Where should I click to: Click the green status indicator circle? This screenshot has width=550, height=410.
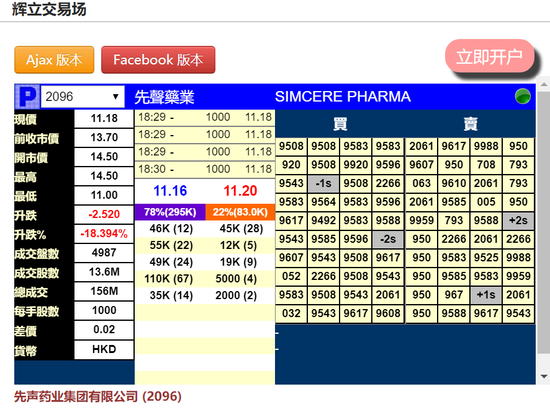[x=523, y=96]
